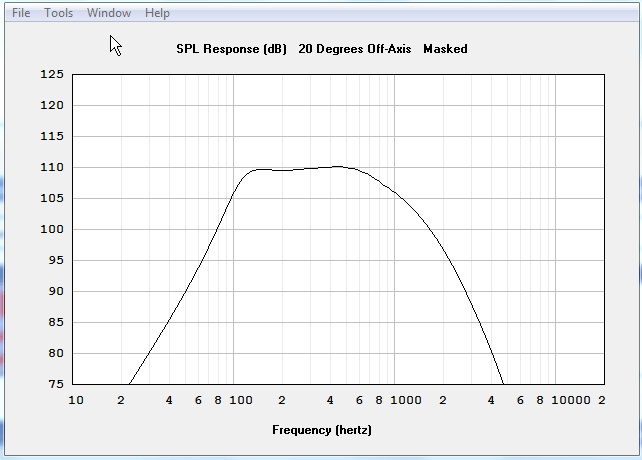Click the 95 value on the dB axis
642x460 pixels.
coord(56,260)
